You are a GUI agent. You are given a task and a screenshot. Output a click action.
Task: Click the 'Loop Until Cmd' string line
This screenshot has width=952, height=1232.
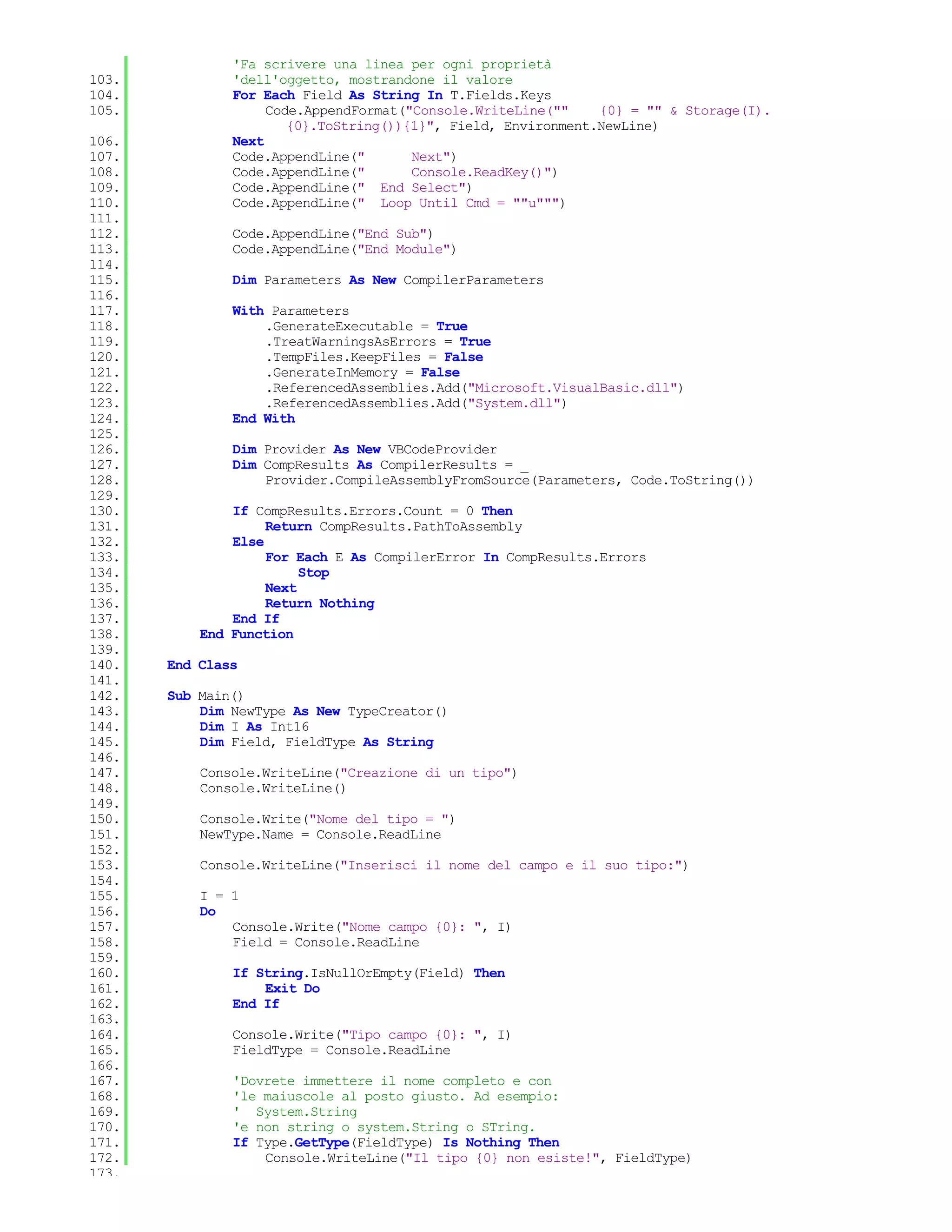pos(398,203)
